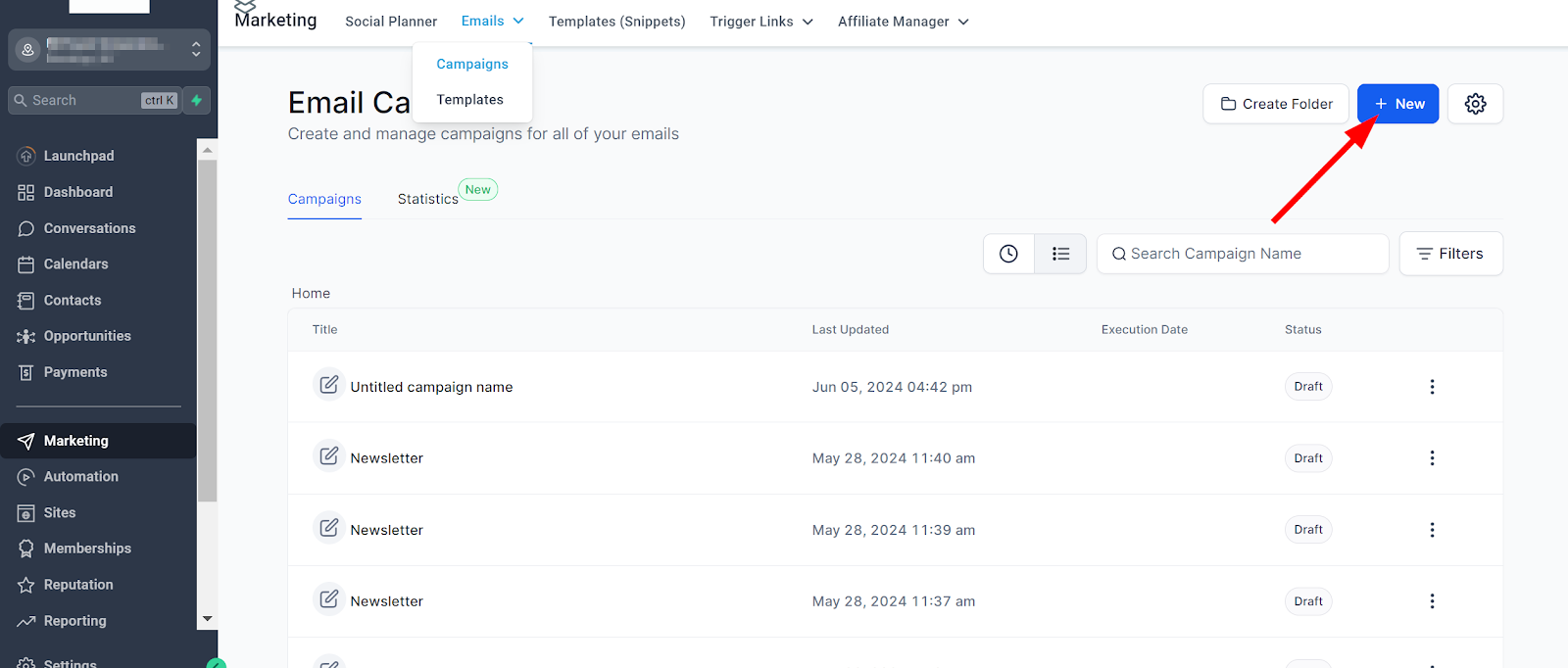Click Draft badge for Newsletter 11:39 am

coord(1308,530)
